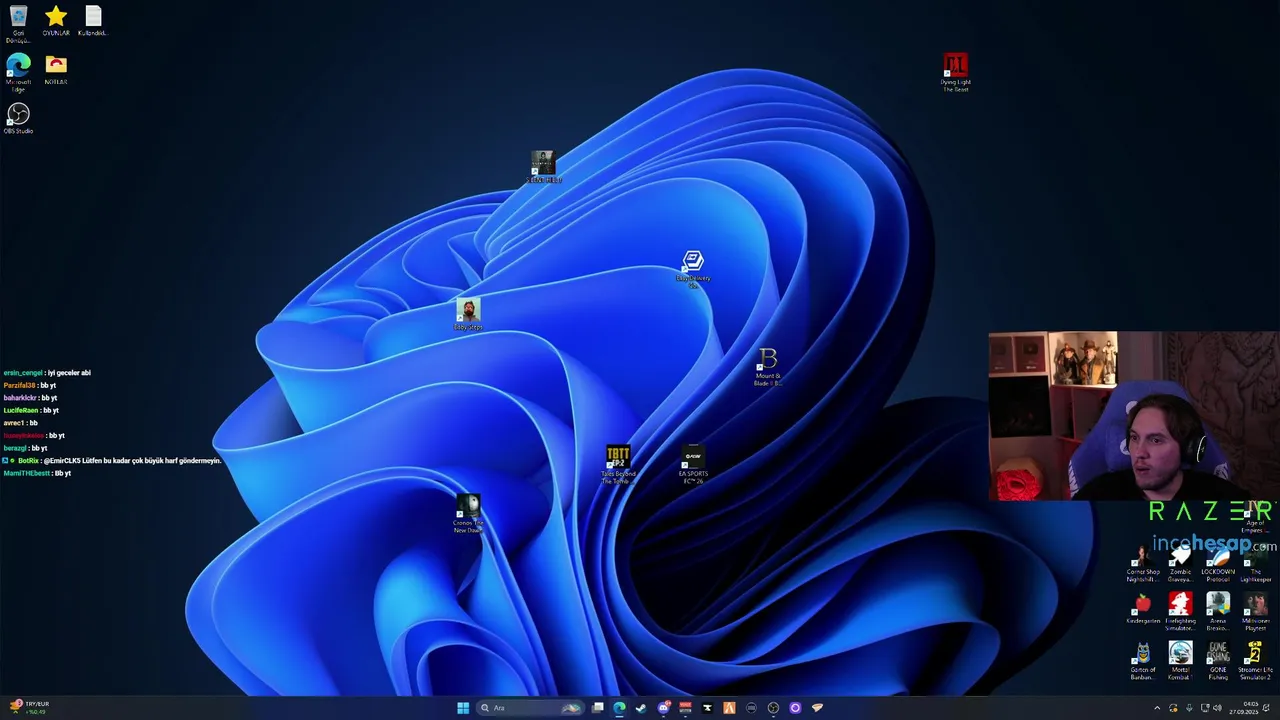Select the EA SPORTS FC 26 shortcut
Viewport: 1280px width, 720px height.
click(693, 466)
